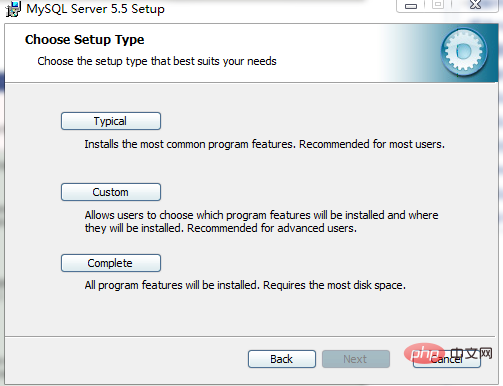The width and height of the screenshot is (503, 386).
Task: Cancel the MySQL installation
Action: point(447,360)
